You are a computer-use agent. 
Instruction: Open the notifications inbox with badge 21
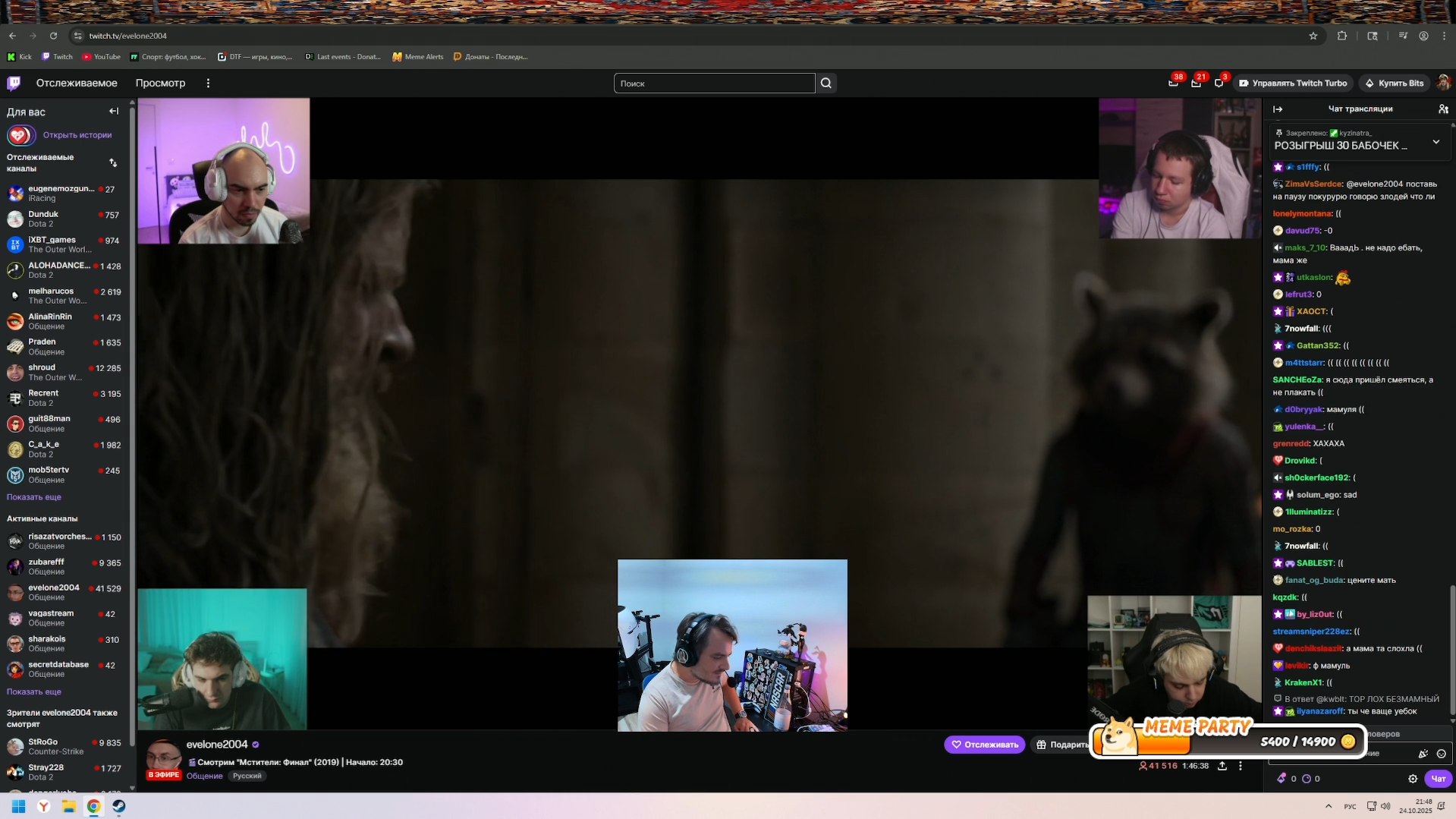click(x=1196, y=83)
